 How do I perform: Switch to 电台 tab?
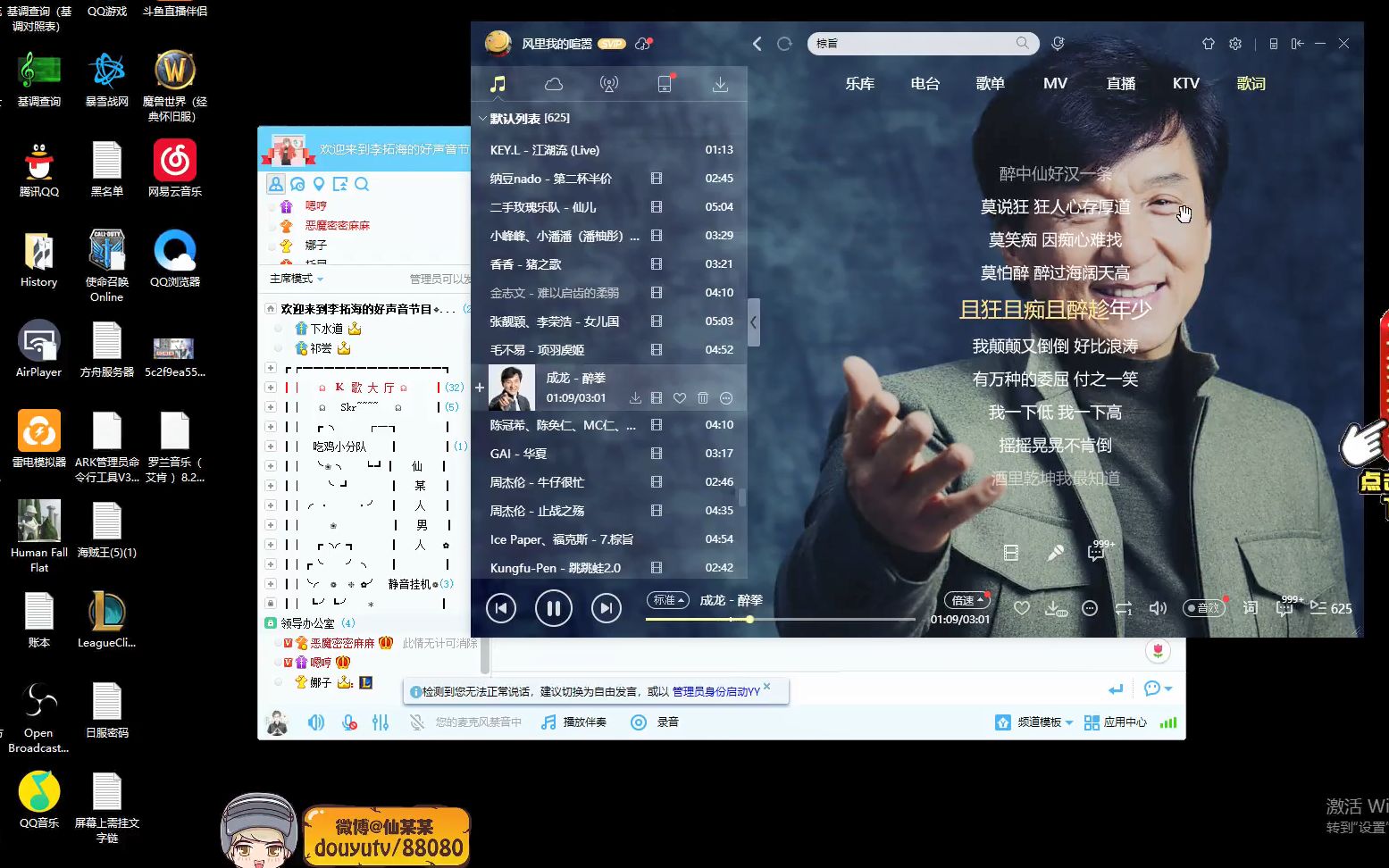coord(925,84)
